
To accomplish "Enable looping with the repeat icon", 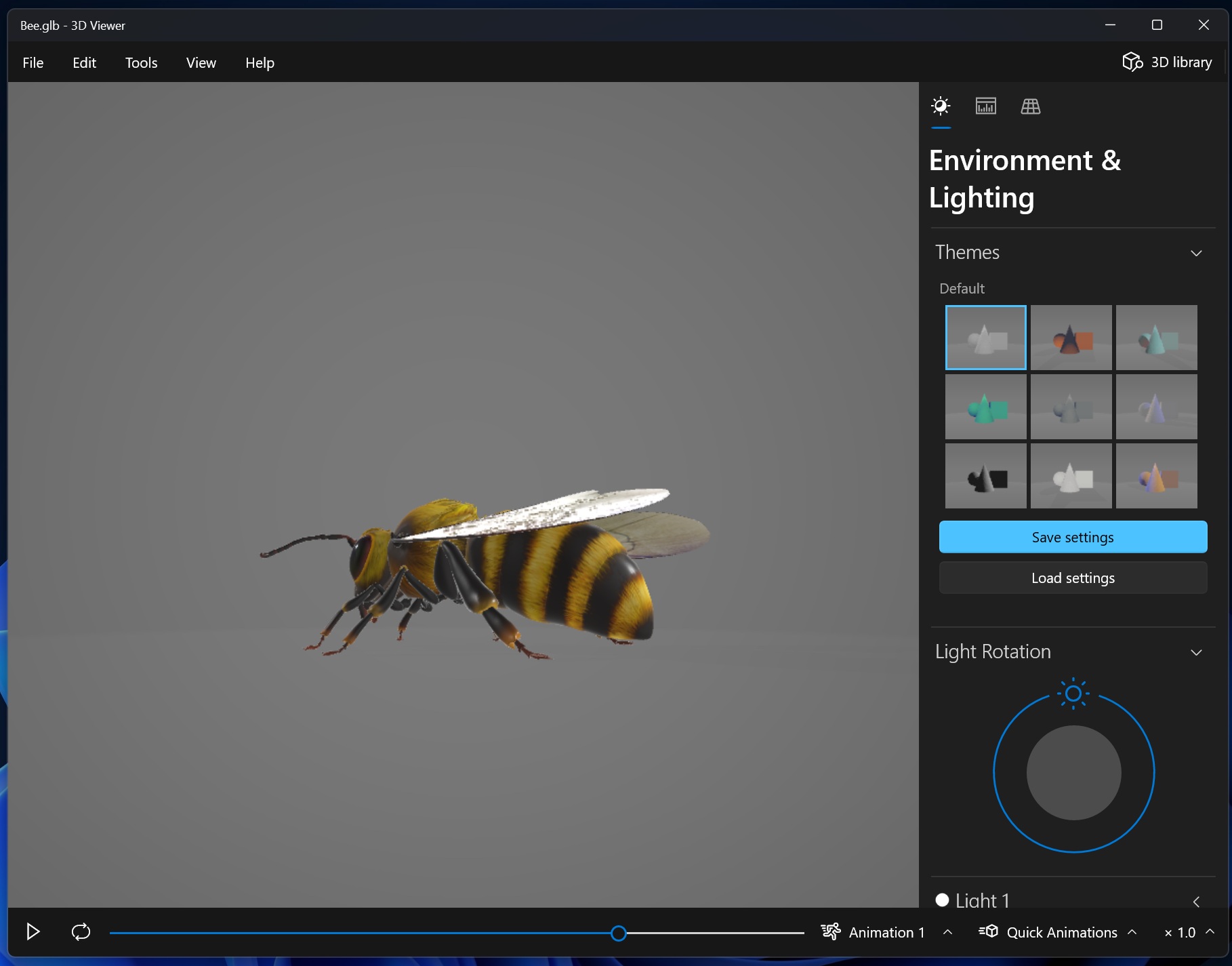I will point(81,931).
